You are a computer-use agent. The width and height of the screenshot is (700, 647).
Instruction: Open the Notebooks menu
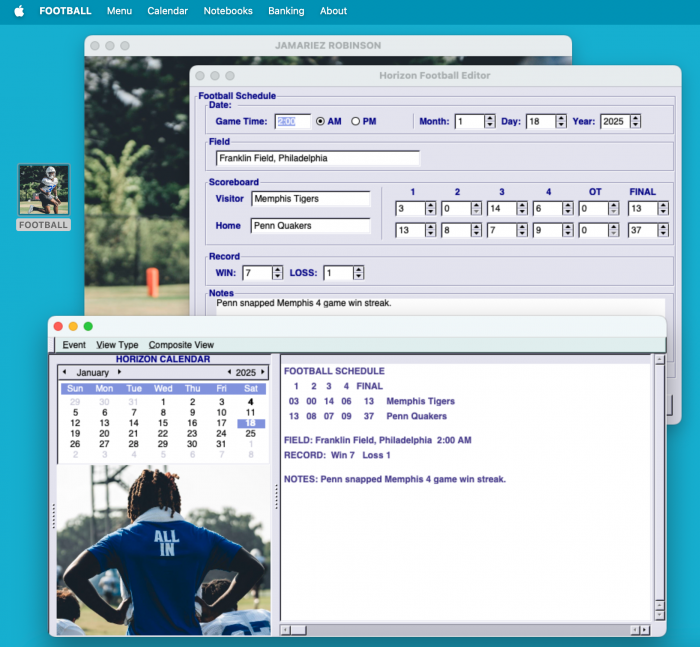(228, 11)
